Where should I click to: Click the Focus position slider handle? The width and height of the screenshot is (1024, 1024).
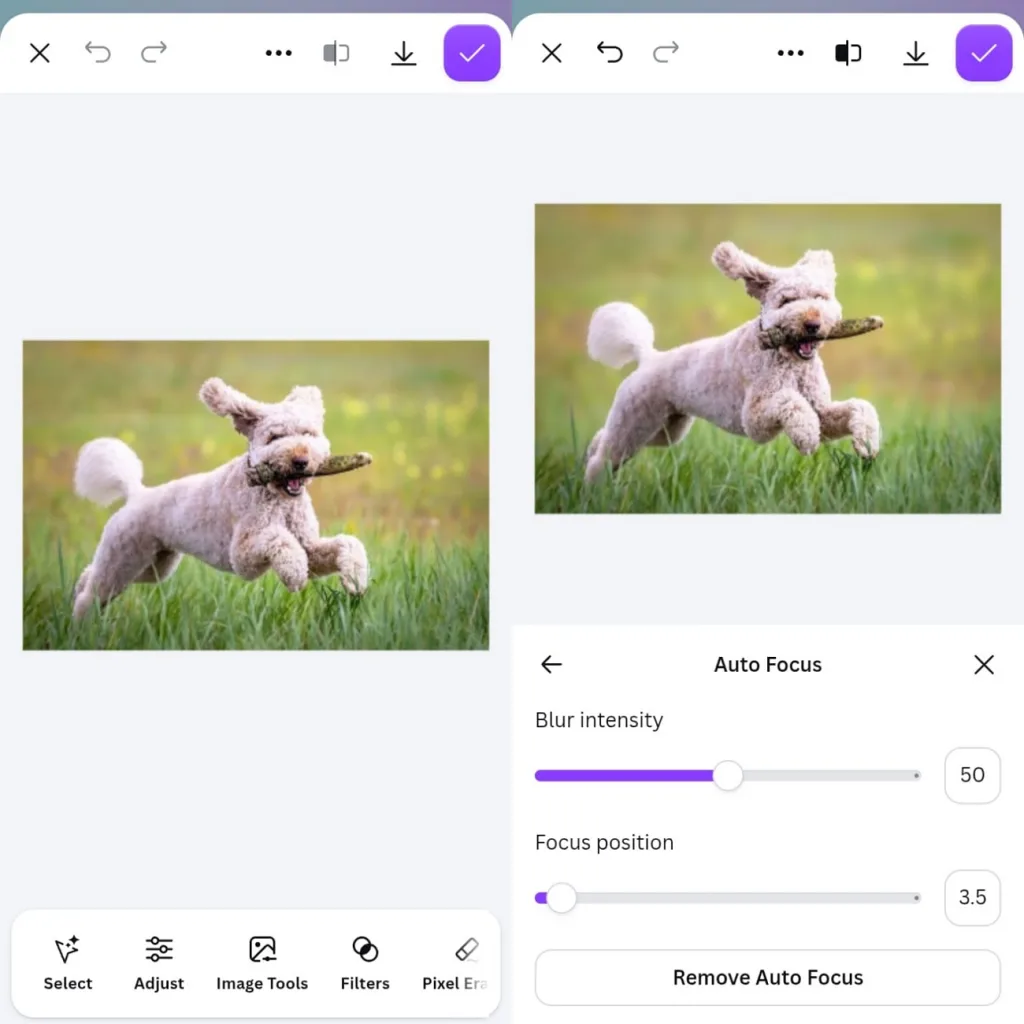[x=562, y=898]
